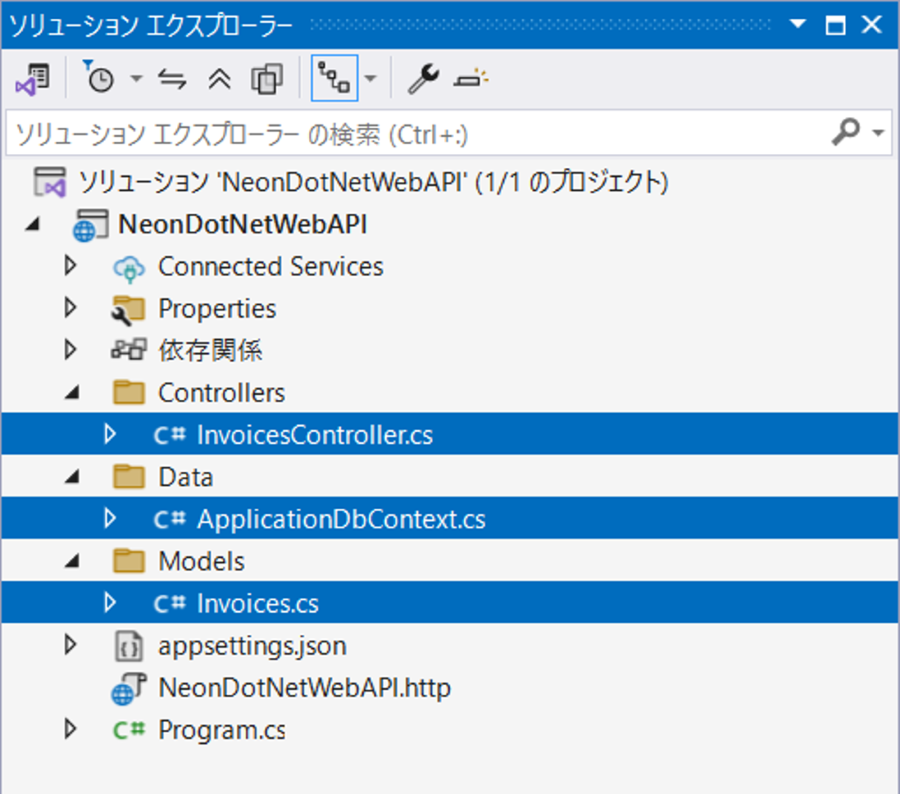Image resolution: width=900 pixels, height=794 pixels.
Task: Click the show all files icon
Action: (x=267, y=80)
